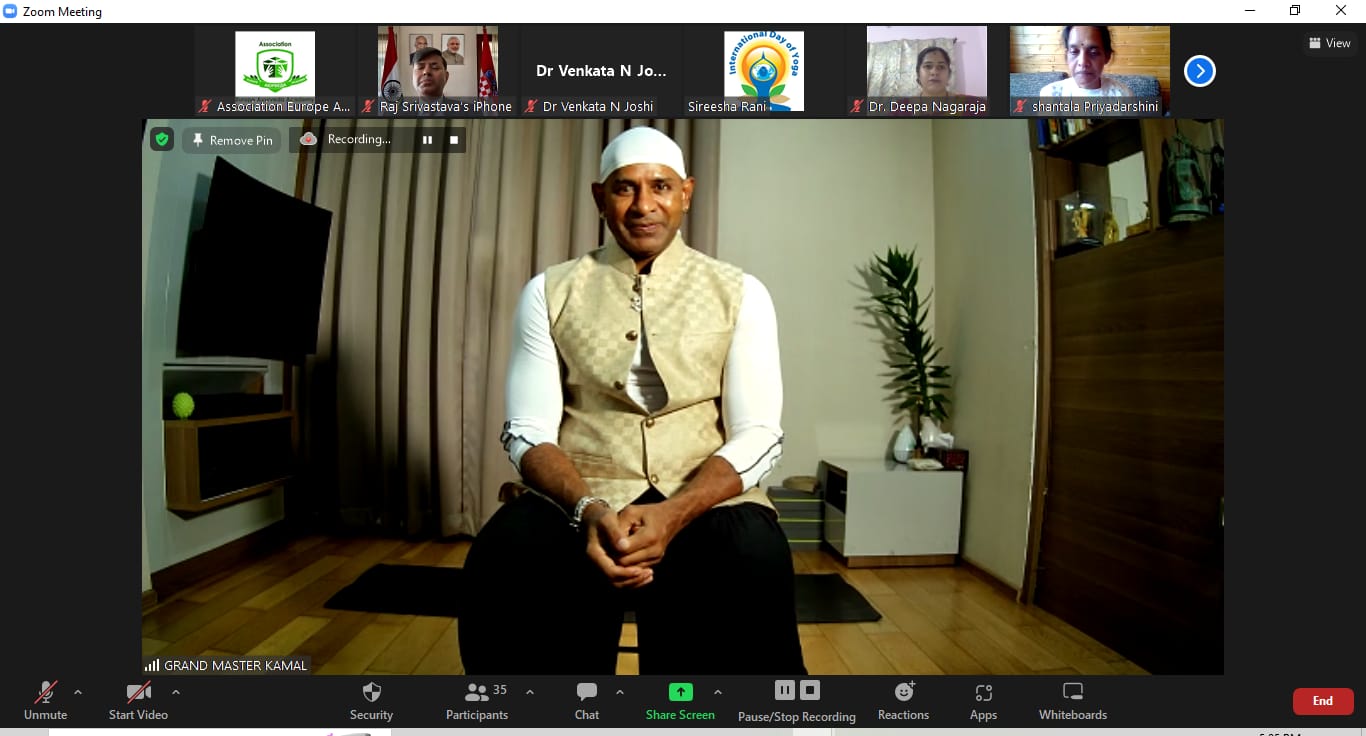Expand video options arrow beside Start Video
The height and width of the screenshot is (736, 1366).
[176, 692]
